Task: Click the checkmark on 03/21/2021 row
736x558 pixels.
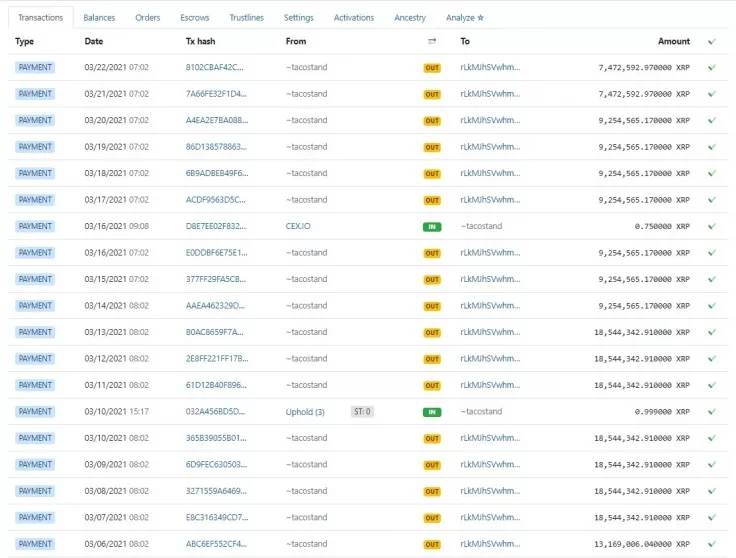Action: click(x=712, y=94)
